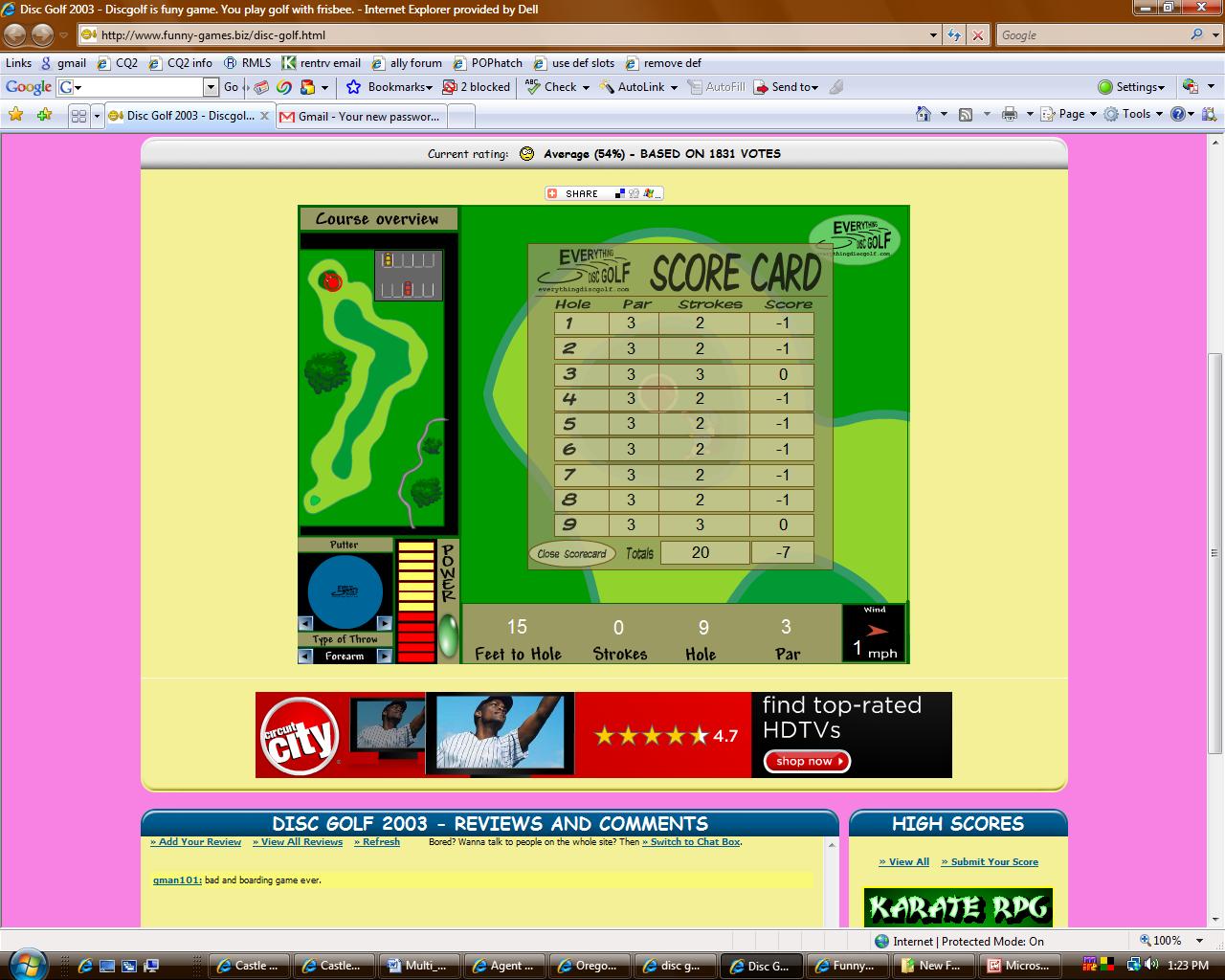Go back with browser Back arrow
1225x980 pixels.
coord(15,35)
